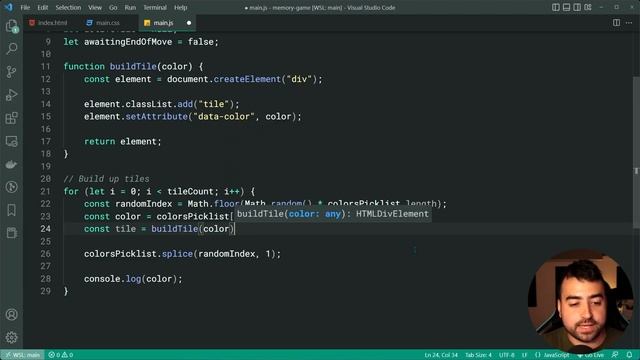Open the Extensions view
The height and width of the screenshot is (360, 640).
tap(11, 118)
